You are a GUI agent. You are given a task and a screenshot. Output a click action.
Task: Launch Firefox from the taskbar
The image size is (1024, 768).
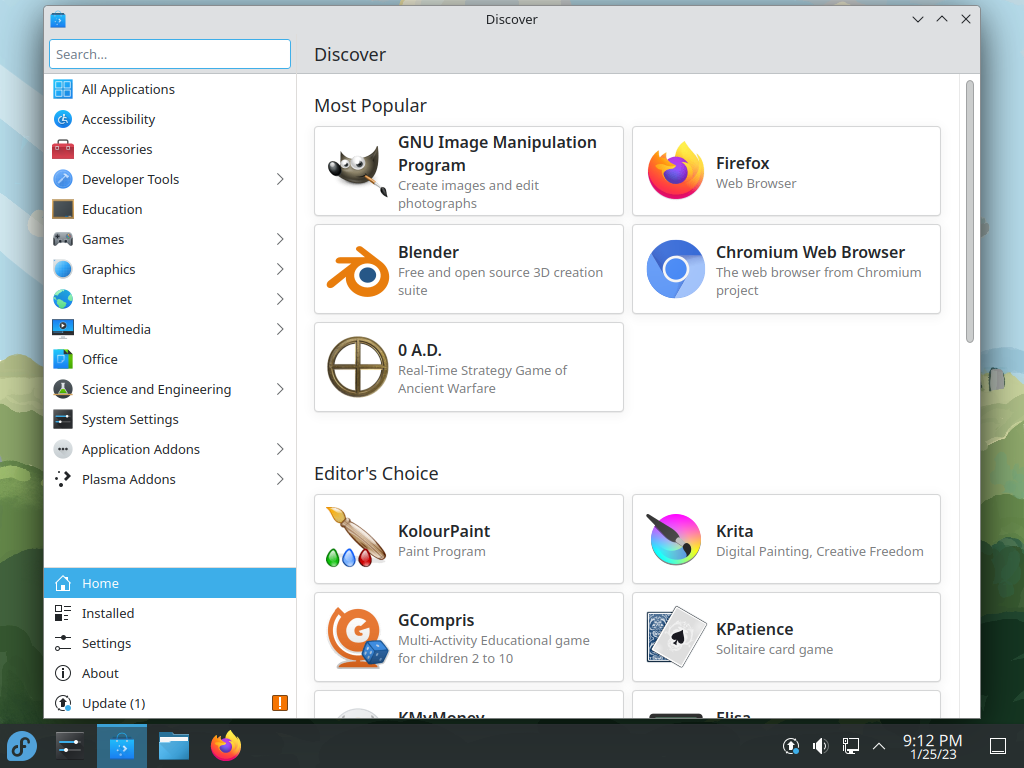tap(226, 746)
